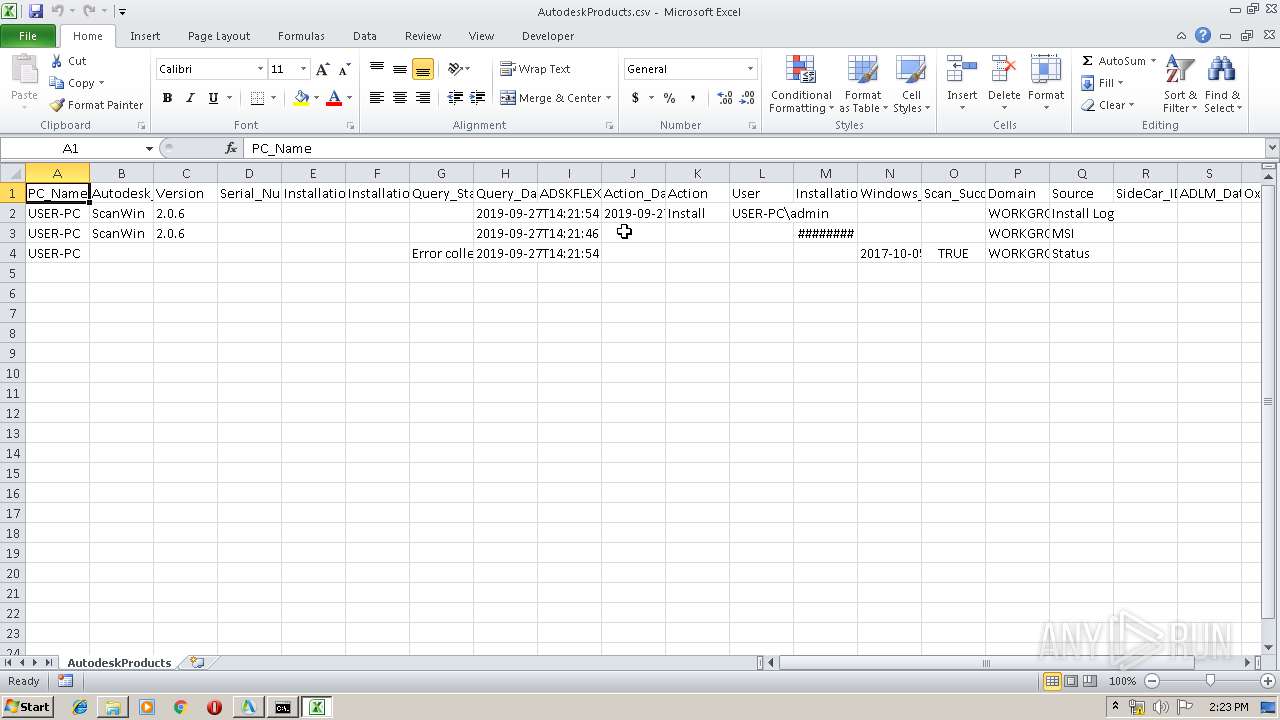
Task: Switch to the Data tab
Action: pos(365,36)
